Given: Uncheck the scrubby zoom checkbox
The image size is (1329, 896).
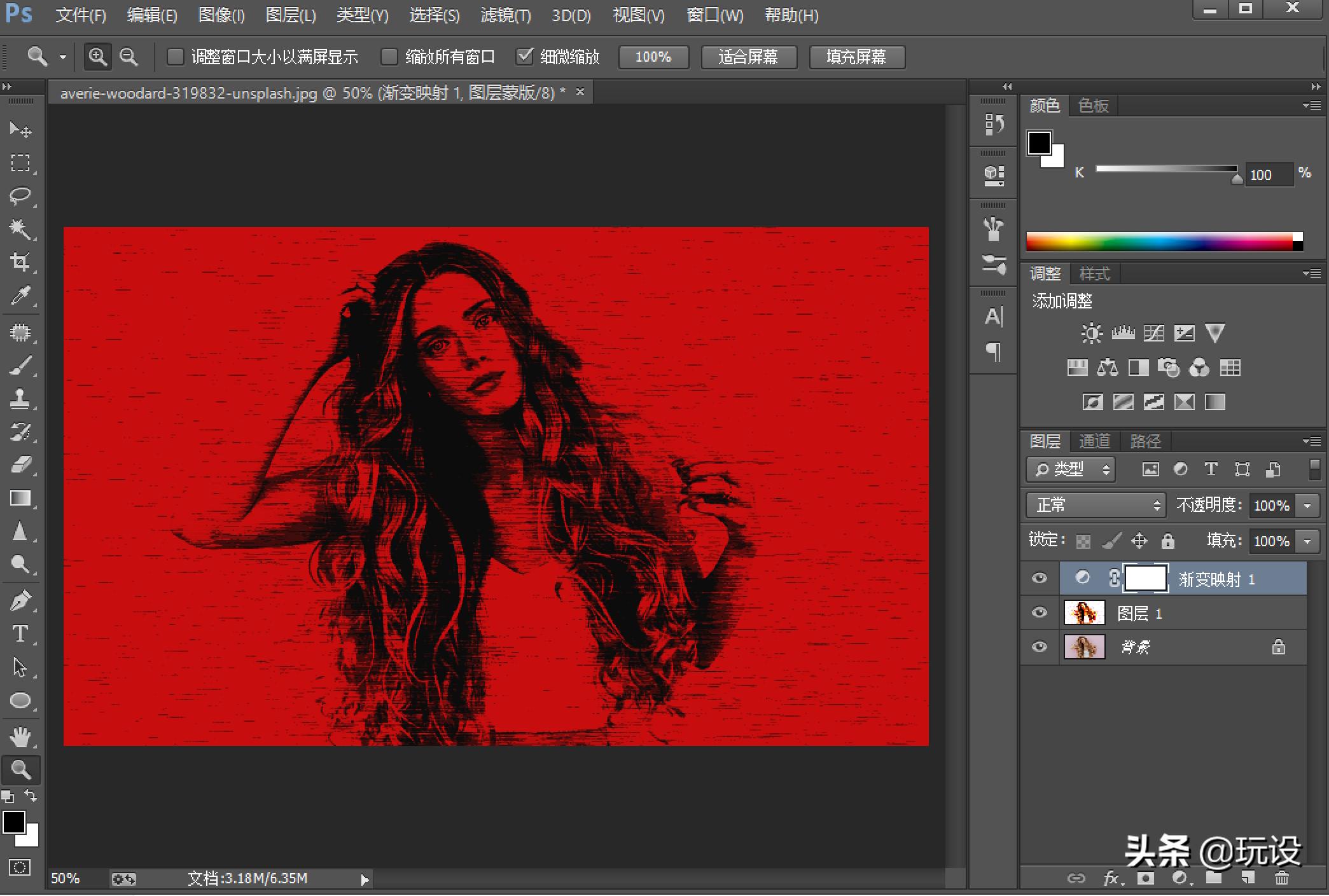Looking at the screenshot, I should (524, 57).
